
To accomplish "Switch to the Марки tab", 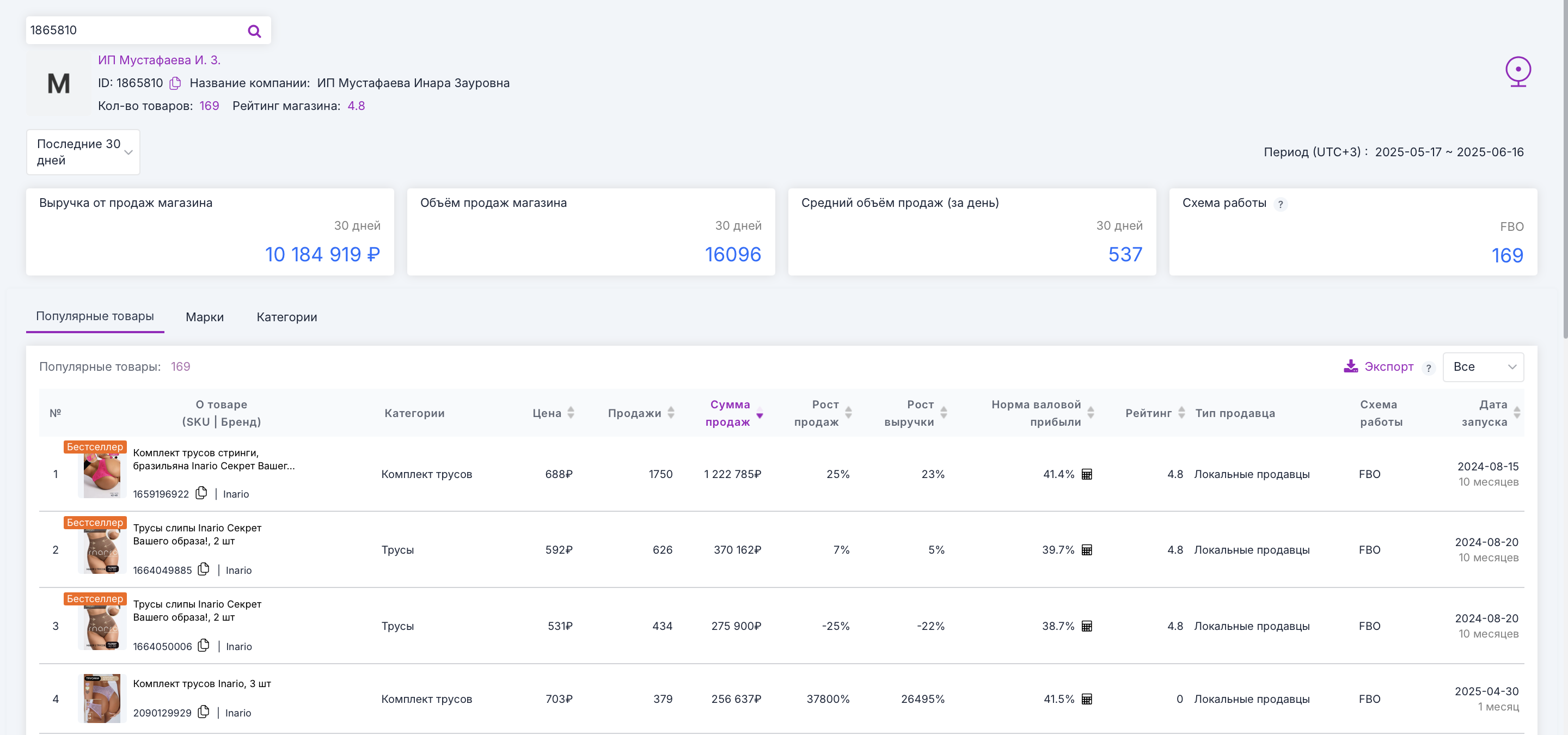I will [205, 317].
